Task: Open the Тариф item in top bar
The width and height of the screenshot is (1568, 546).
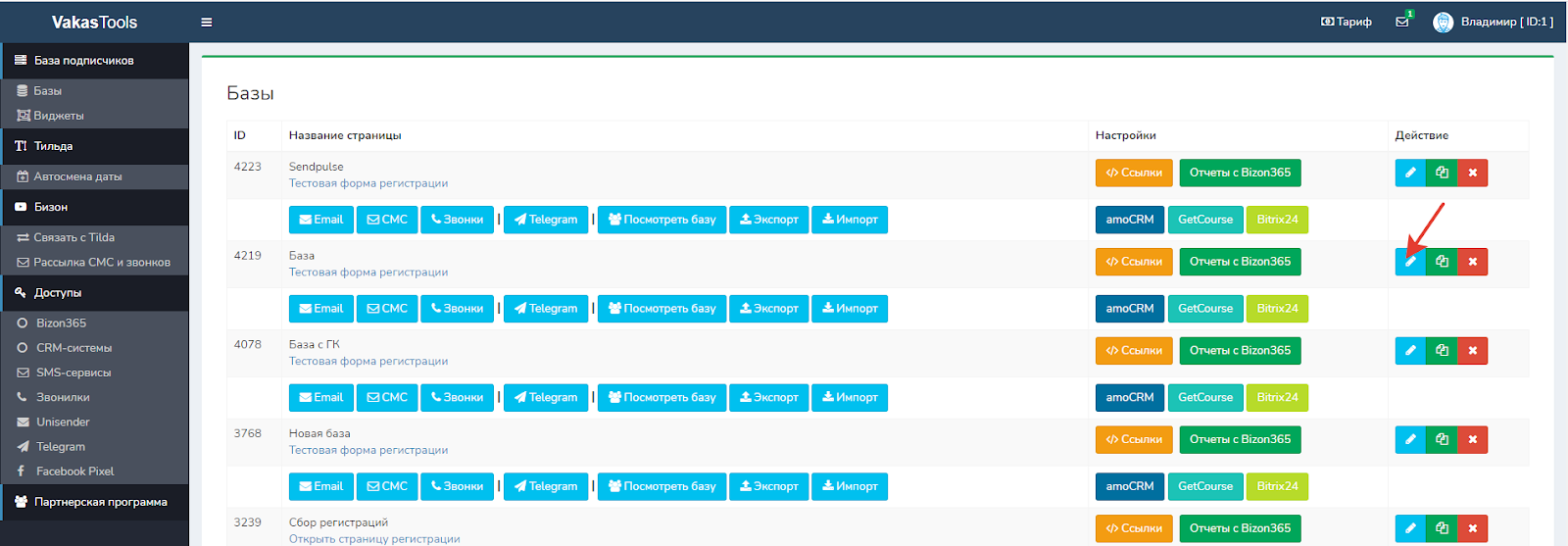Action: pyautogui.click(x=1347, y=22)
